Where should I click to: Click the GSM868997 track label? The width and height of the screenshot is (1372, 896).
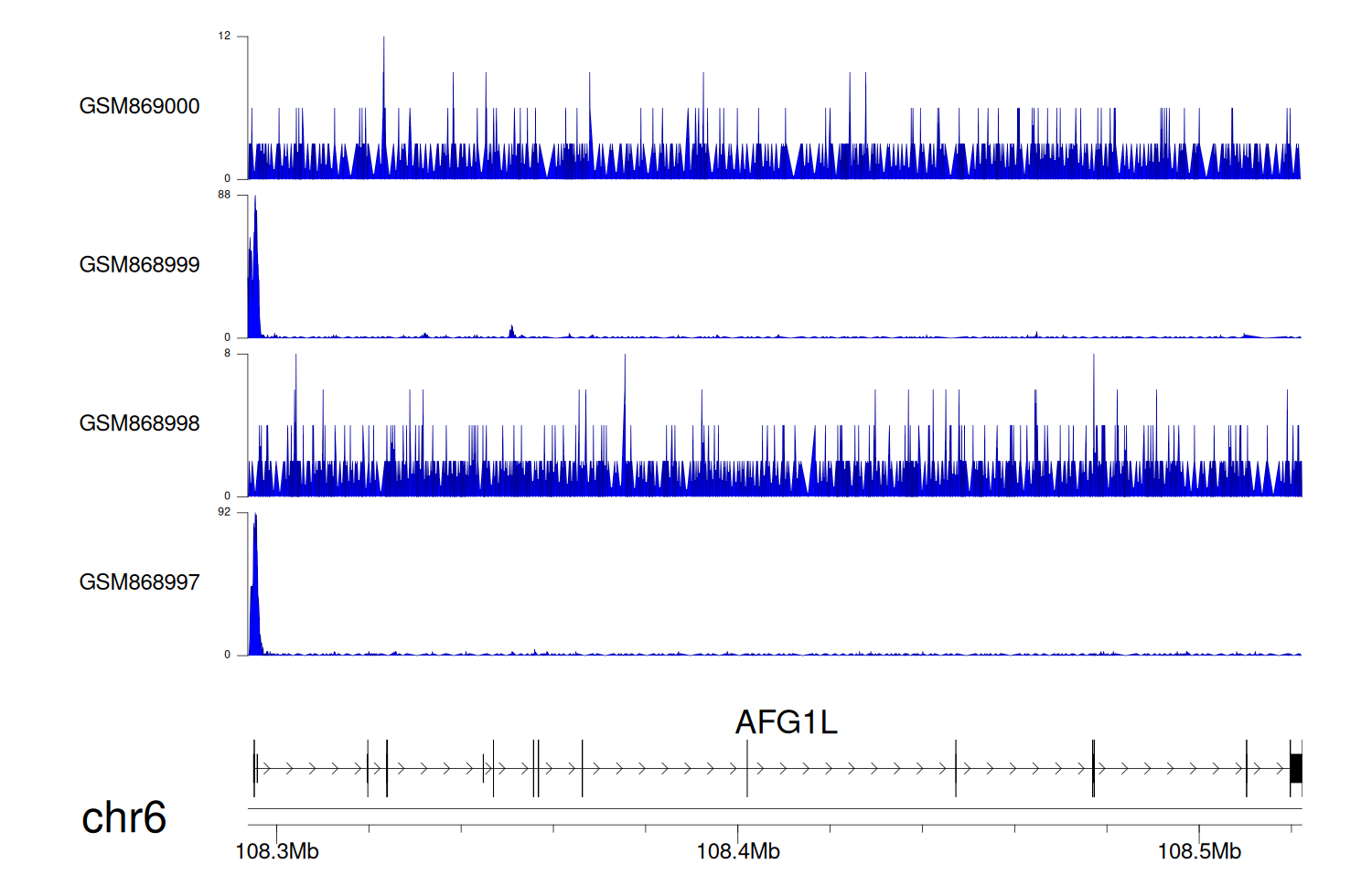click(139, 582)
